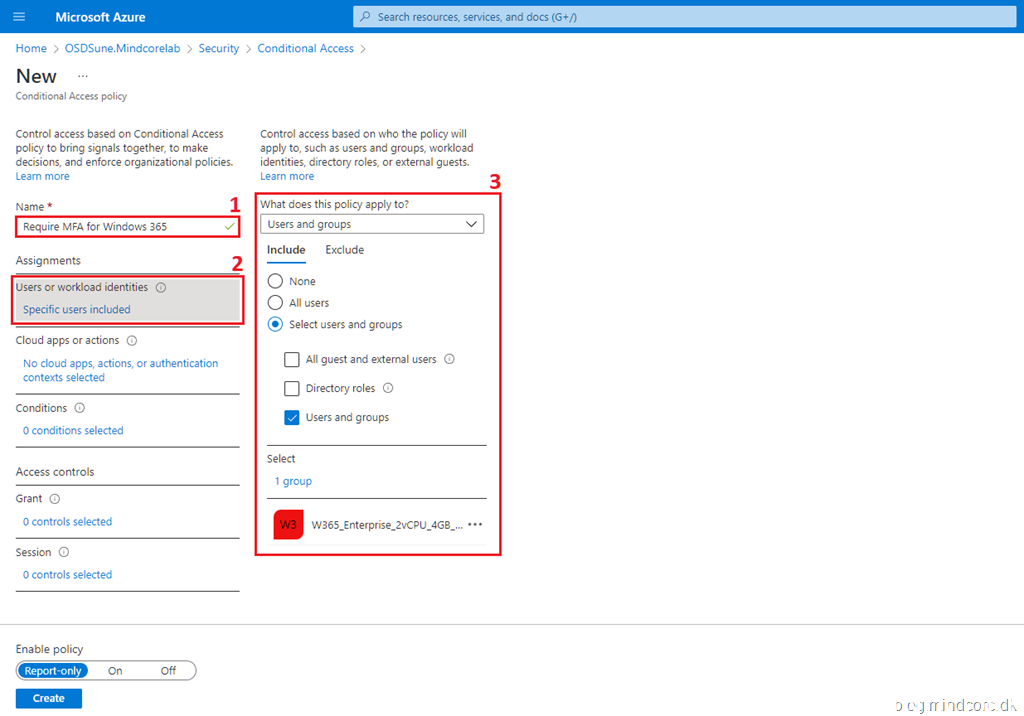Viewport: 1024px width, 716px height.
Task: Switch to the Exclude tab
Action: coord(344,250)
